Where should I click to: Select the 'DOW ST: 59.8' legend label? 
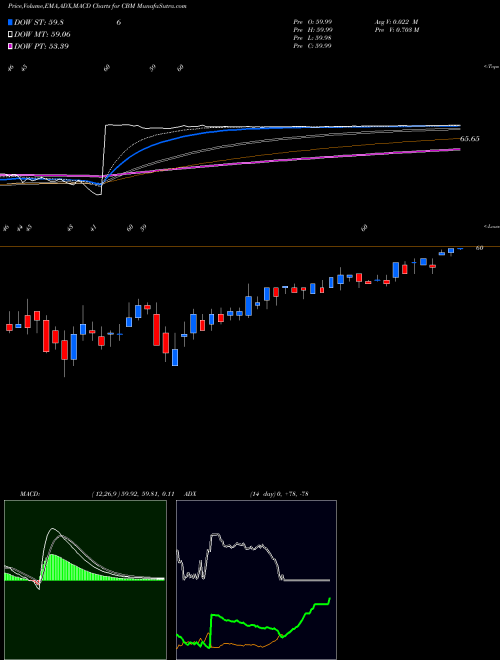[x=39, y=22]
